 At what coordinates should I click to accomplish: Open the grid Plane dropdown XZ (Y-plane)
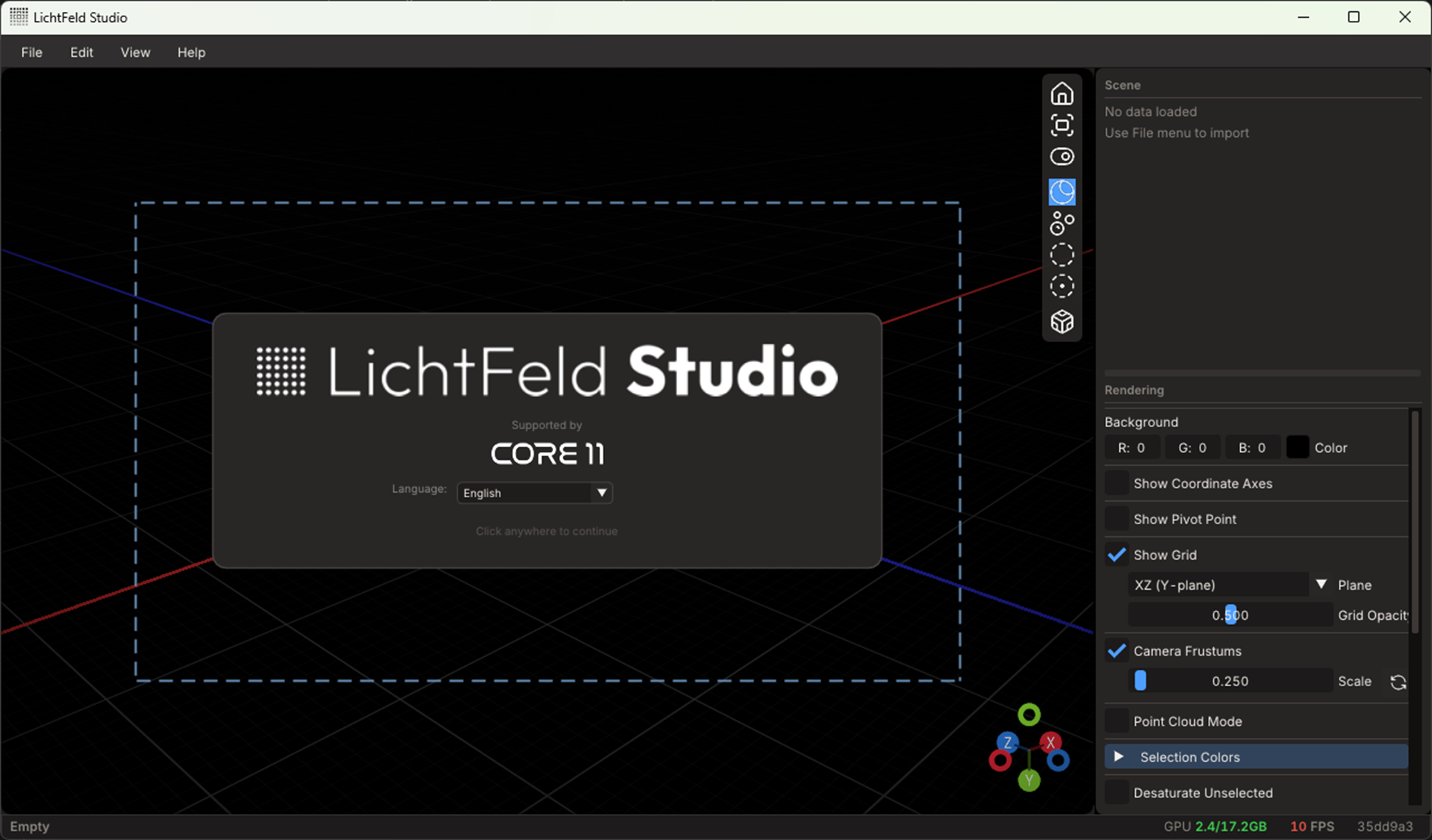(x=1227, y=585)
